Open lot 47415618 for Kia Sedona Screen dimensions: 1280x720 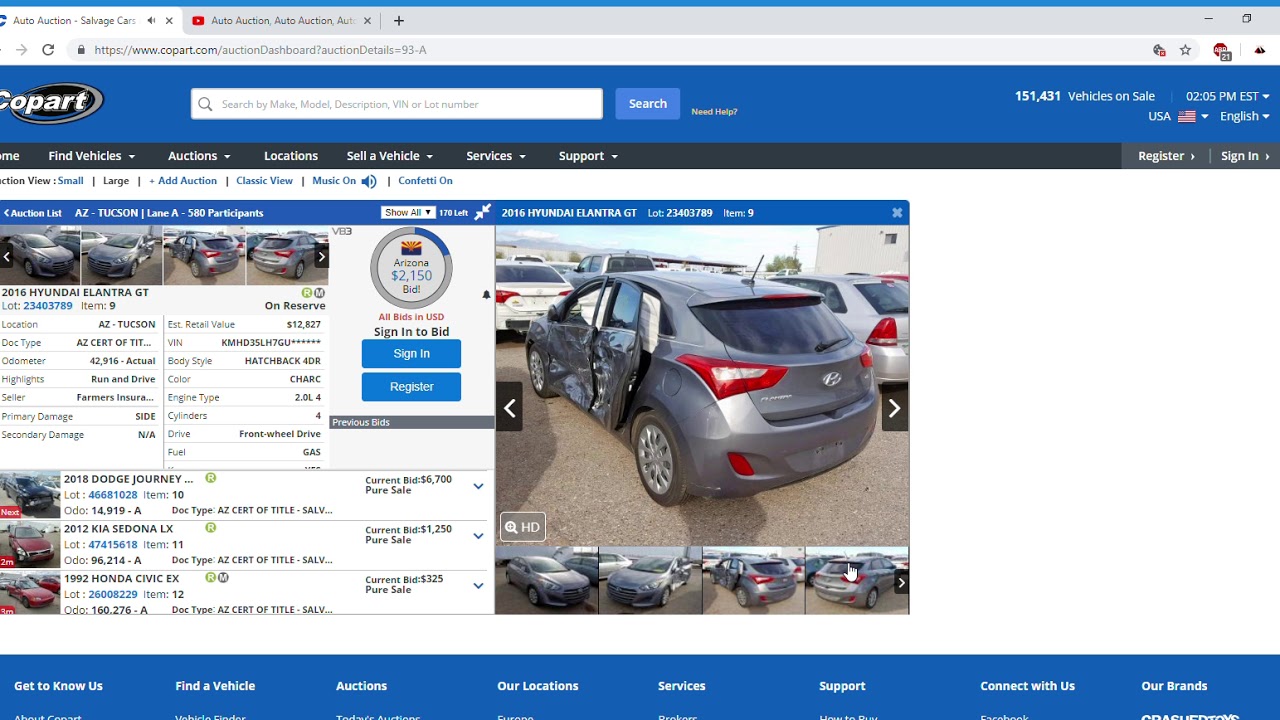(x=112, y=545)
